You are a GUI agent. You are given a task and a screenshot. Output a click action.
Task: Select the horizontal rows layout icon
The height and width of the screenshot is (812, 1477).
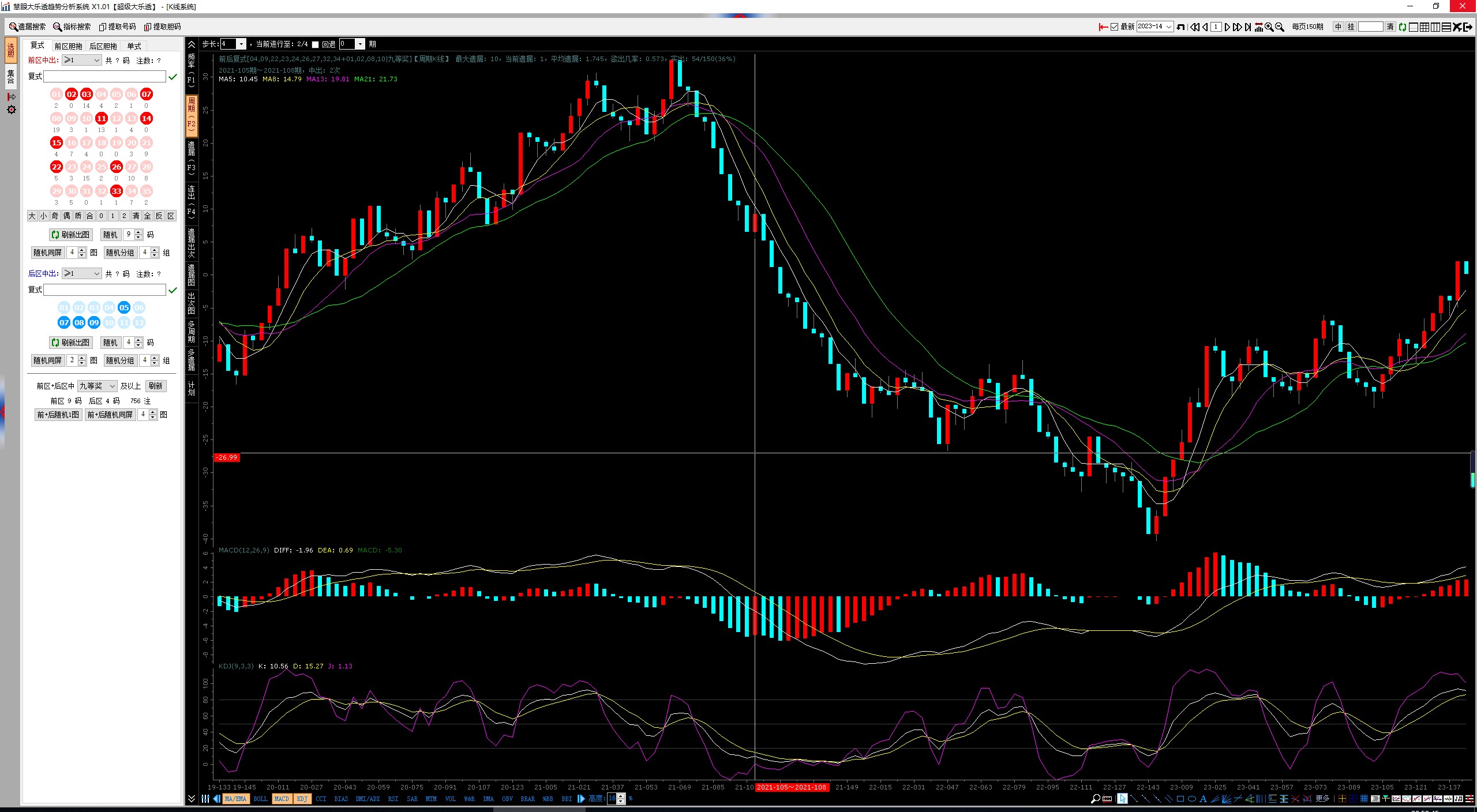[1446, 27]
